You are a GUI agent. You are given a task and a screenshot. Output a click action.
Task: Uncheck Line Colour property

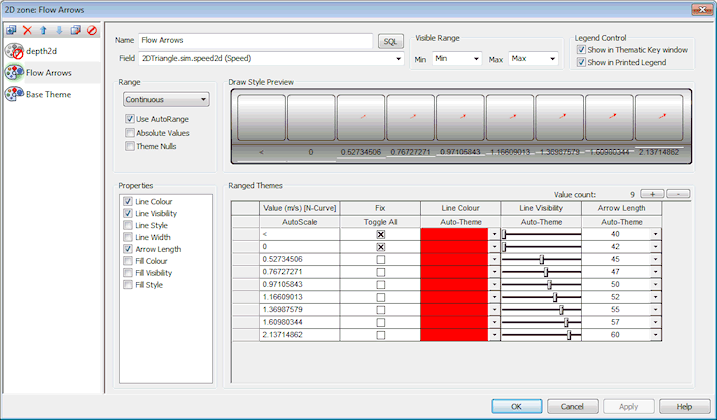[128, 201]
